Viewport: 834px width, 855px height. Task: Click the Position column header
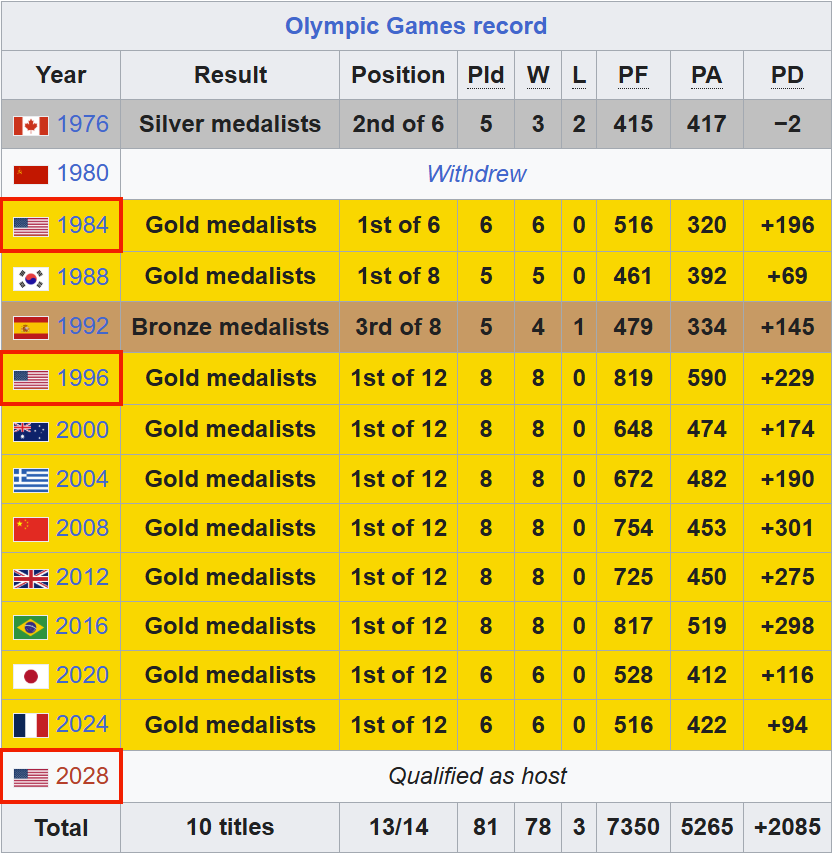click(398, 75)
